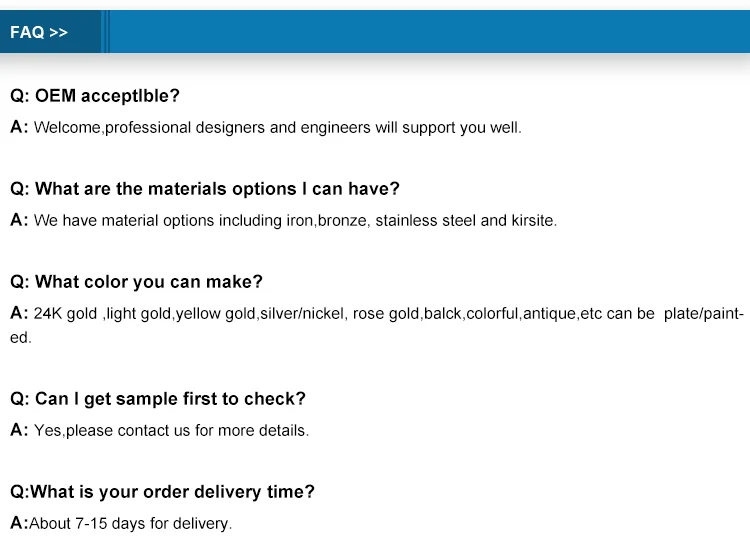This screenshot has height=551, width=750.
Task: Click "24K gold" in the color answer
Action: click(x=65, y=314)
